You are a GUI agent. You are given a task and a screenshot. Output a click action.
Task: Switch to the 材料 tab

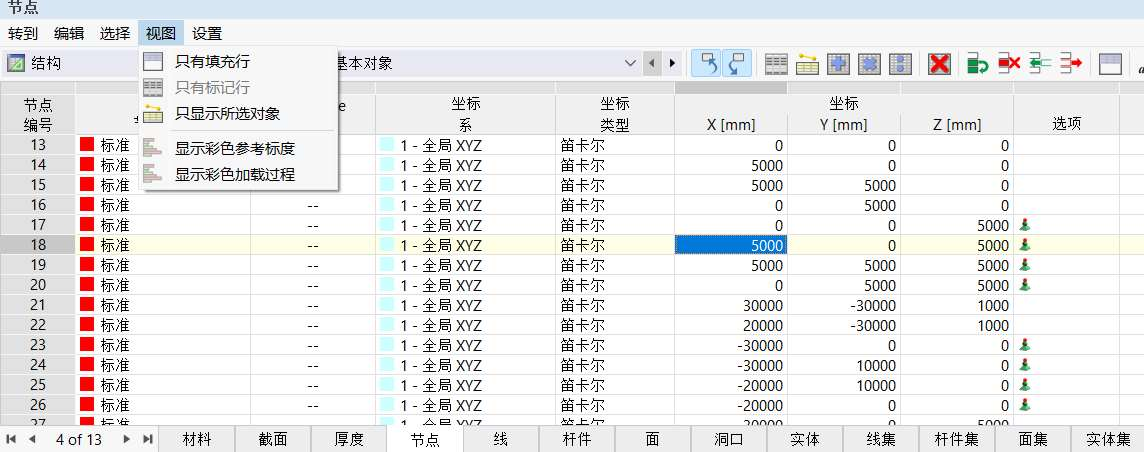(x=197, y=440)
